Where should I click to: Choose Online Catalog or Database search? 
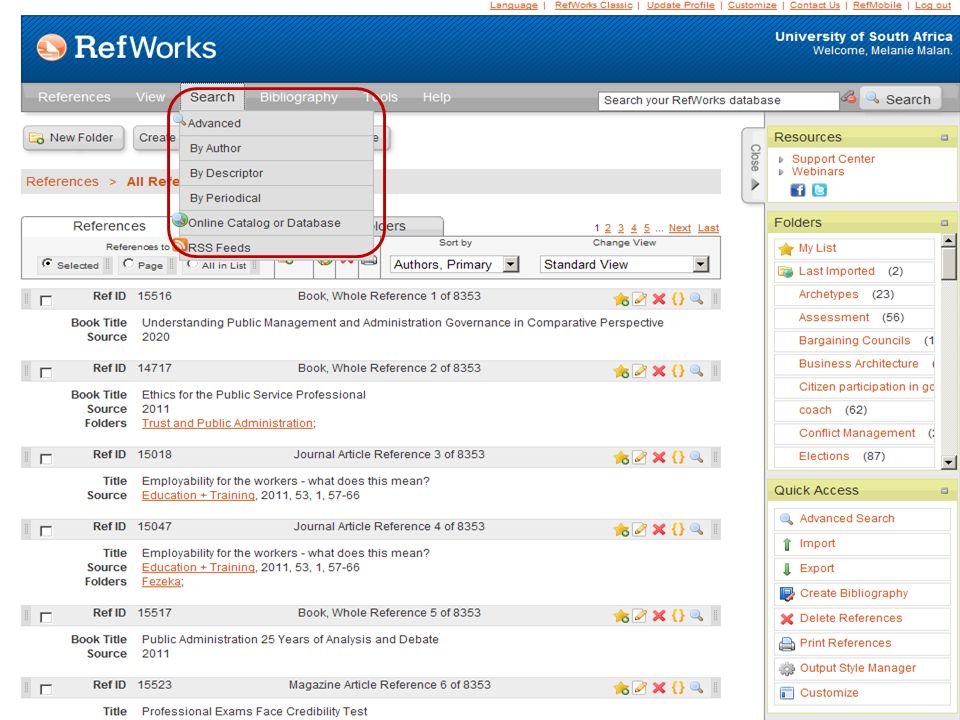click(x=276, y=223)
